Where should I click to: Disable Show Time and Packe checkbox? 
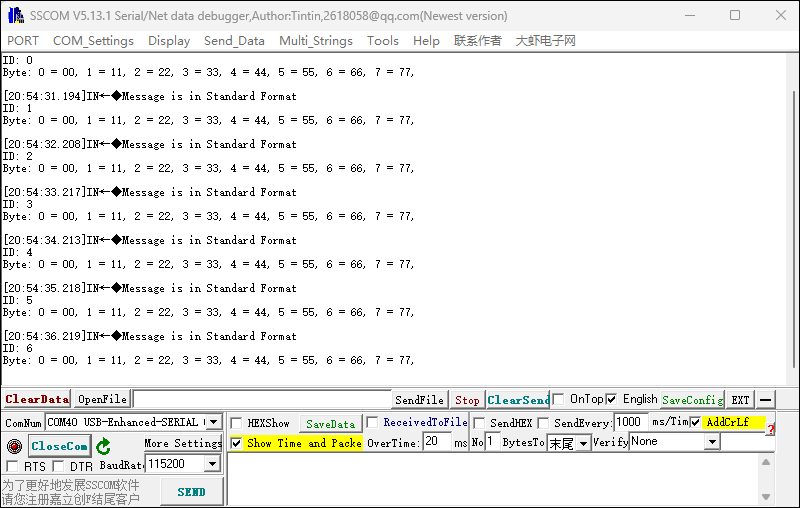[x=236, y=443]
